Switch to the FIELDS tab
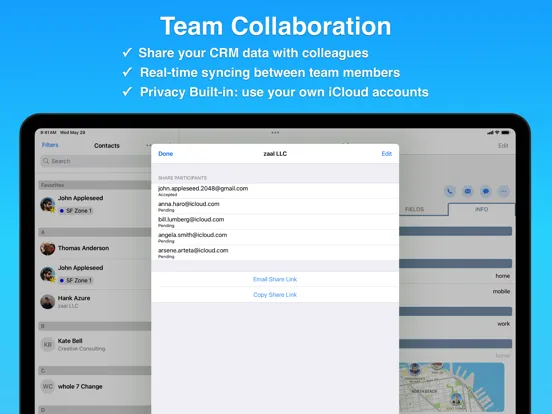552x414 pixels. 414,209
